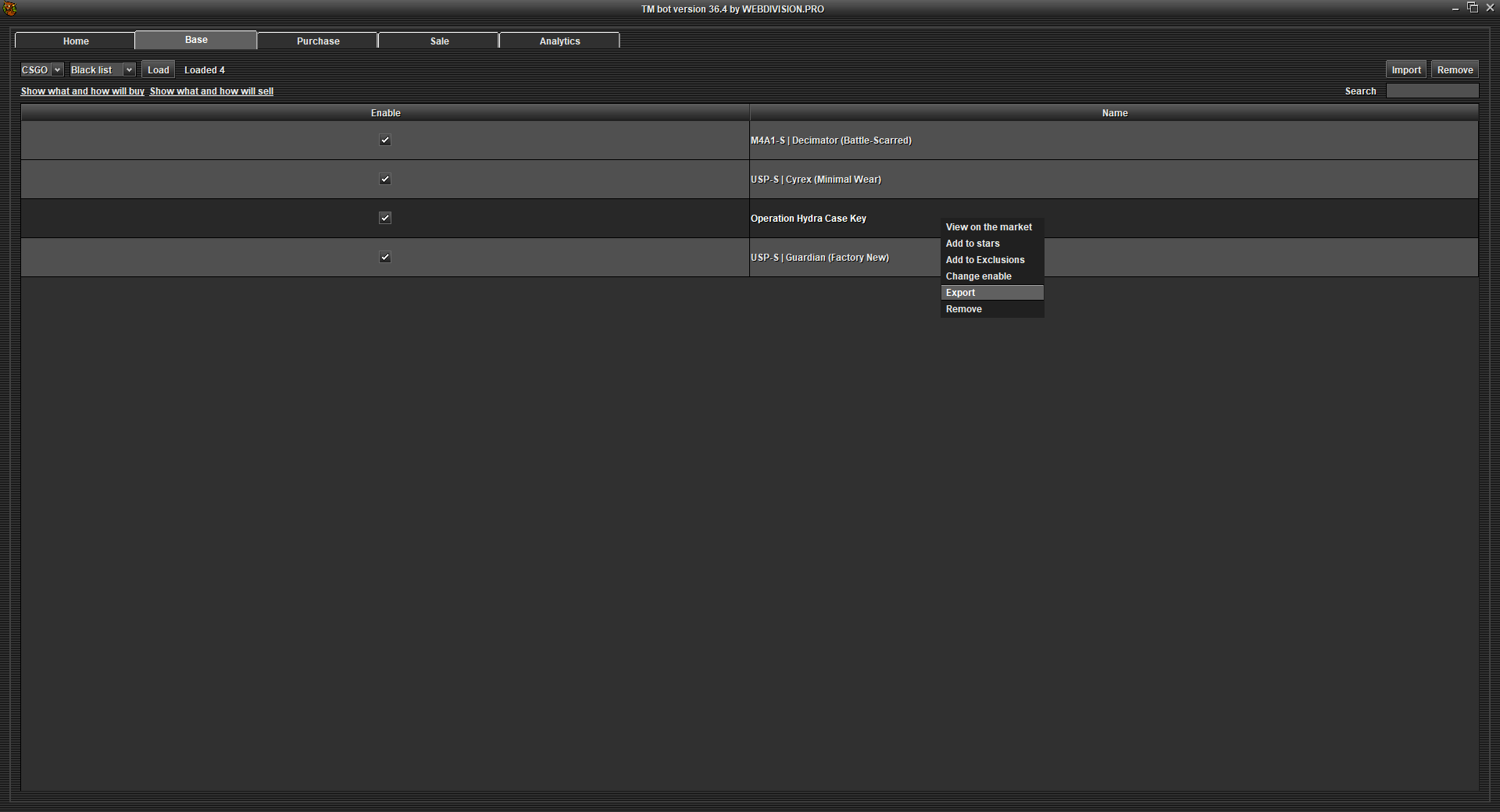1500x812 pixels.
Task: Click into the Search field
Action: click(1432, 91)
